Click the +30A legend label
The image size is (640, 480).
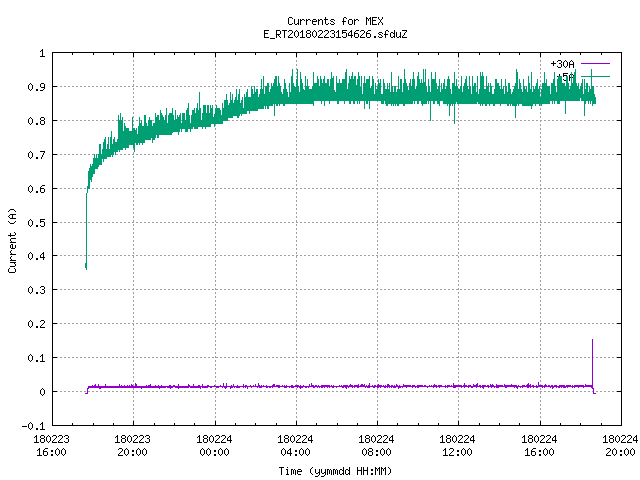tap(562, 64)
